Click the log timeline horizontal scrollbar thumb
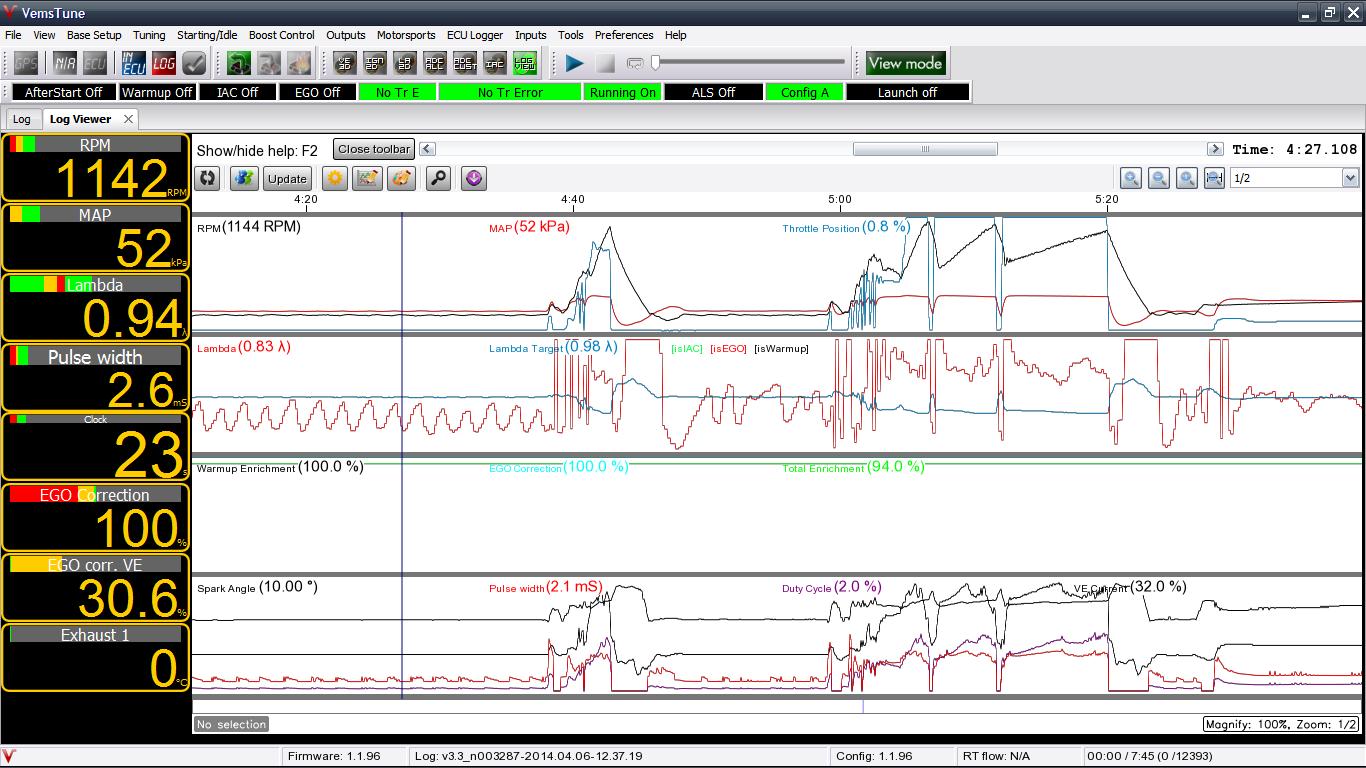Image resolution: width=1366 pixels, height=768 pixels. coord(925,149)
